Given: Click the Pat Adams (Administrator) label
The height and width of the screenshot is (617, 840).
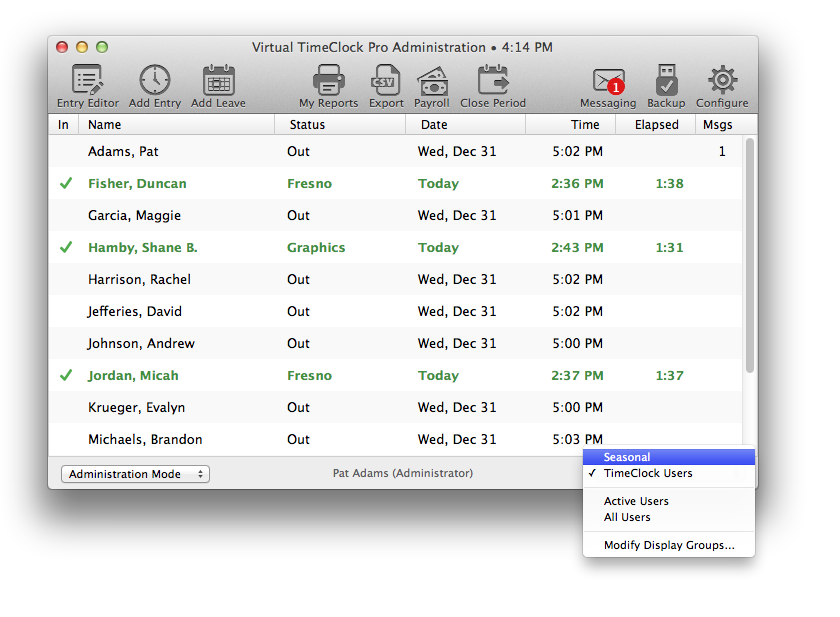Looking at the screenshot, I should click(403, 473).
